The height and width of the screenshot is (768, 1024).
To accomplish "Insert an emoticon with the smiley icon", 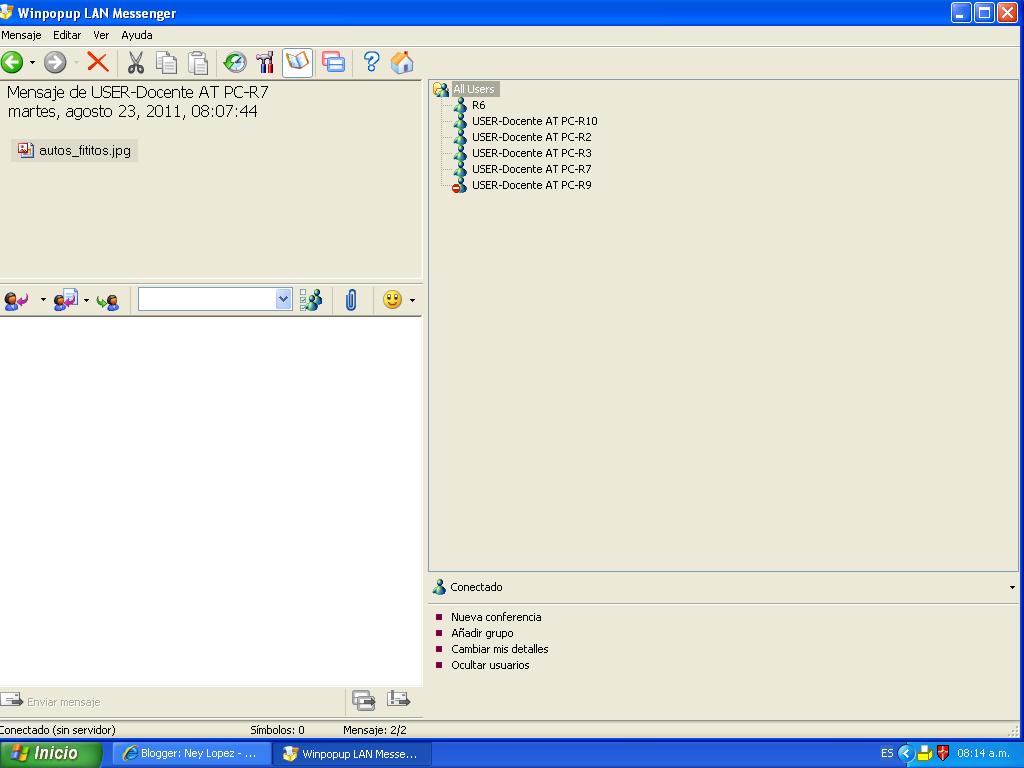I will (x=391, y=299).
